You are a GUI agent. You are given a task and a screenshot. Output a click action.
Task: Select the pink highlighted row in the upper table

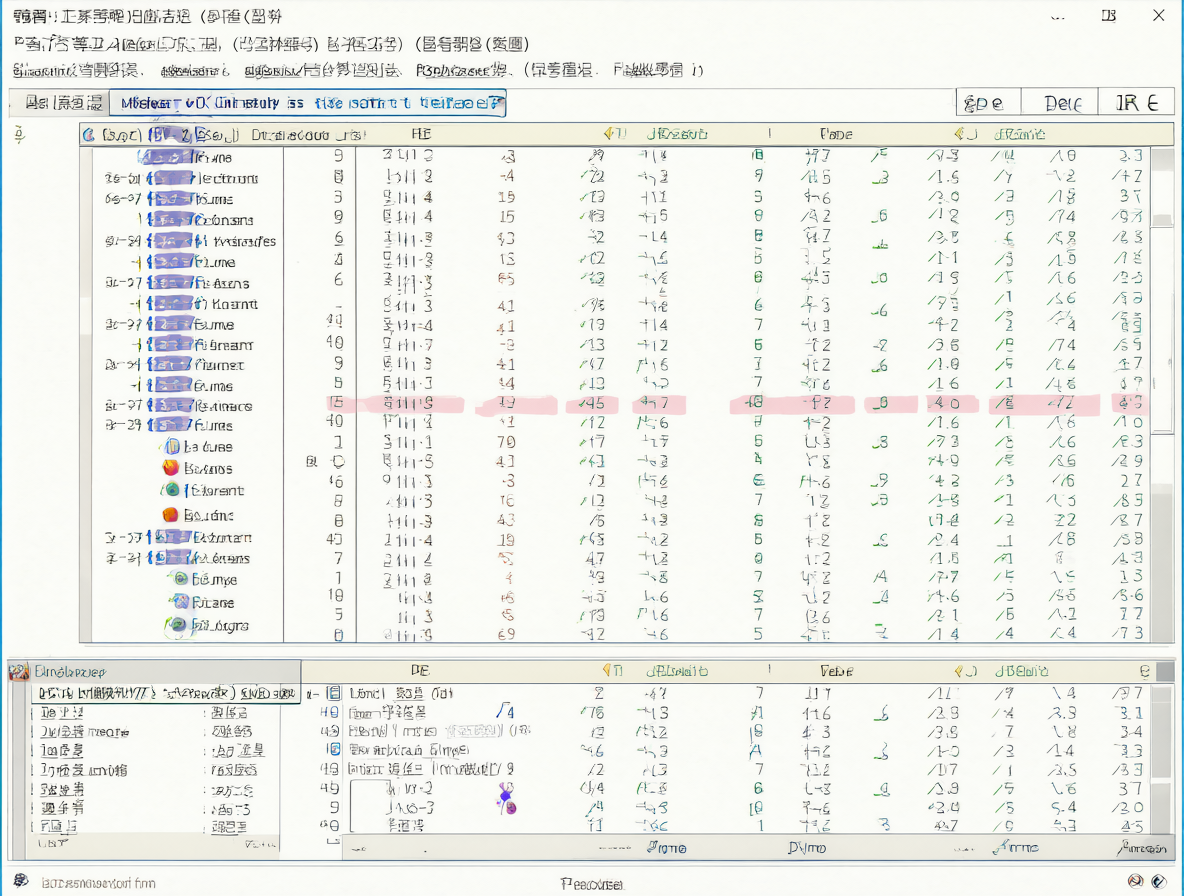click(736, 404)
